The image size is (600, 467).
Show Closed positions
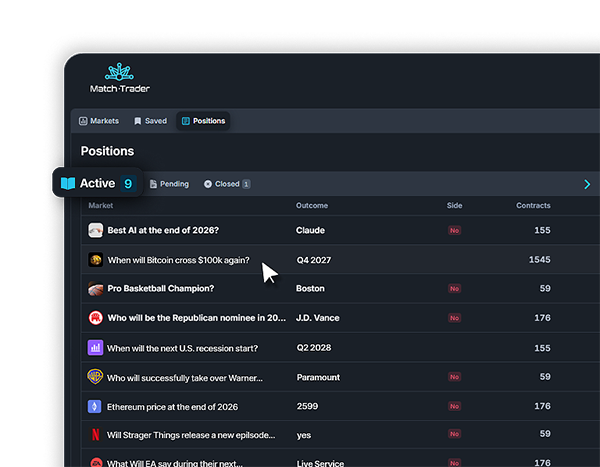[226, 184]
